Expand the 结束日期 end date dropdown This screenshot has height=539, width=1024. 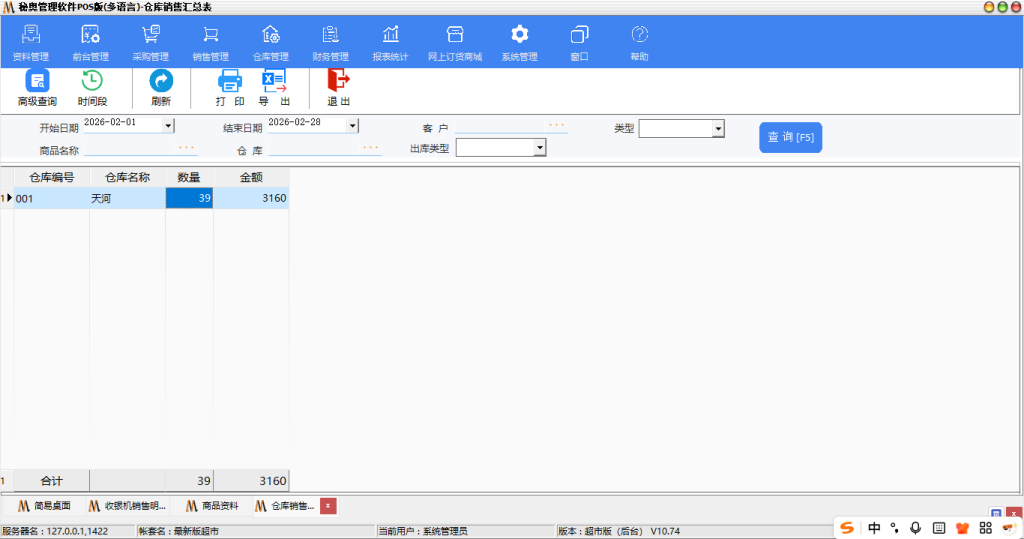coord(352,126)
